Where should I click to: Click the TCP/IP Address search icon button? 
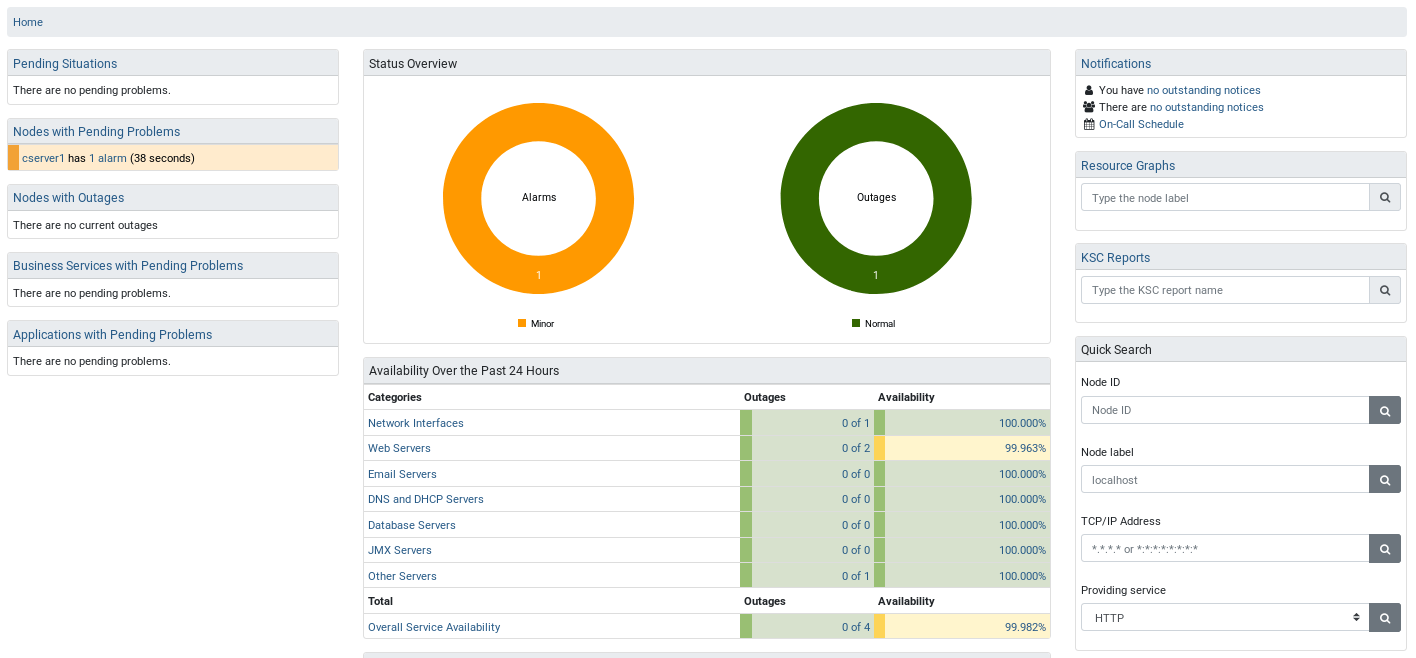point(1385,549)
